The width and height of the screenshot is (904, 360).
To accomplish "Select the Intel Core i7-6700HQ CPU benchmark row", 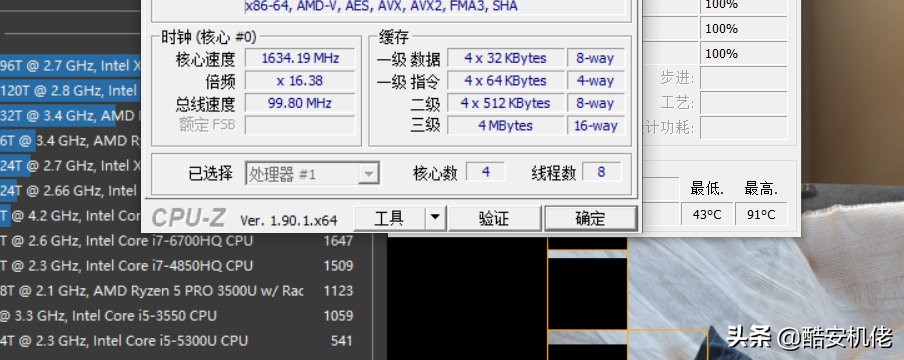I will [x=176, y=241].
